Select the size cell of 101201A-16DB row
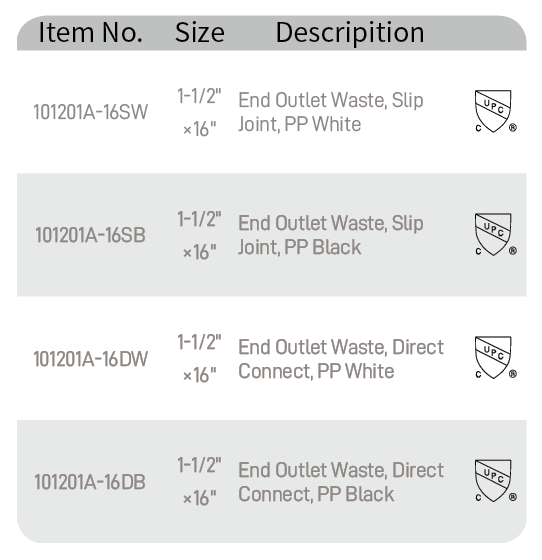542x560 pixels. click(x=199, y=482)
